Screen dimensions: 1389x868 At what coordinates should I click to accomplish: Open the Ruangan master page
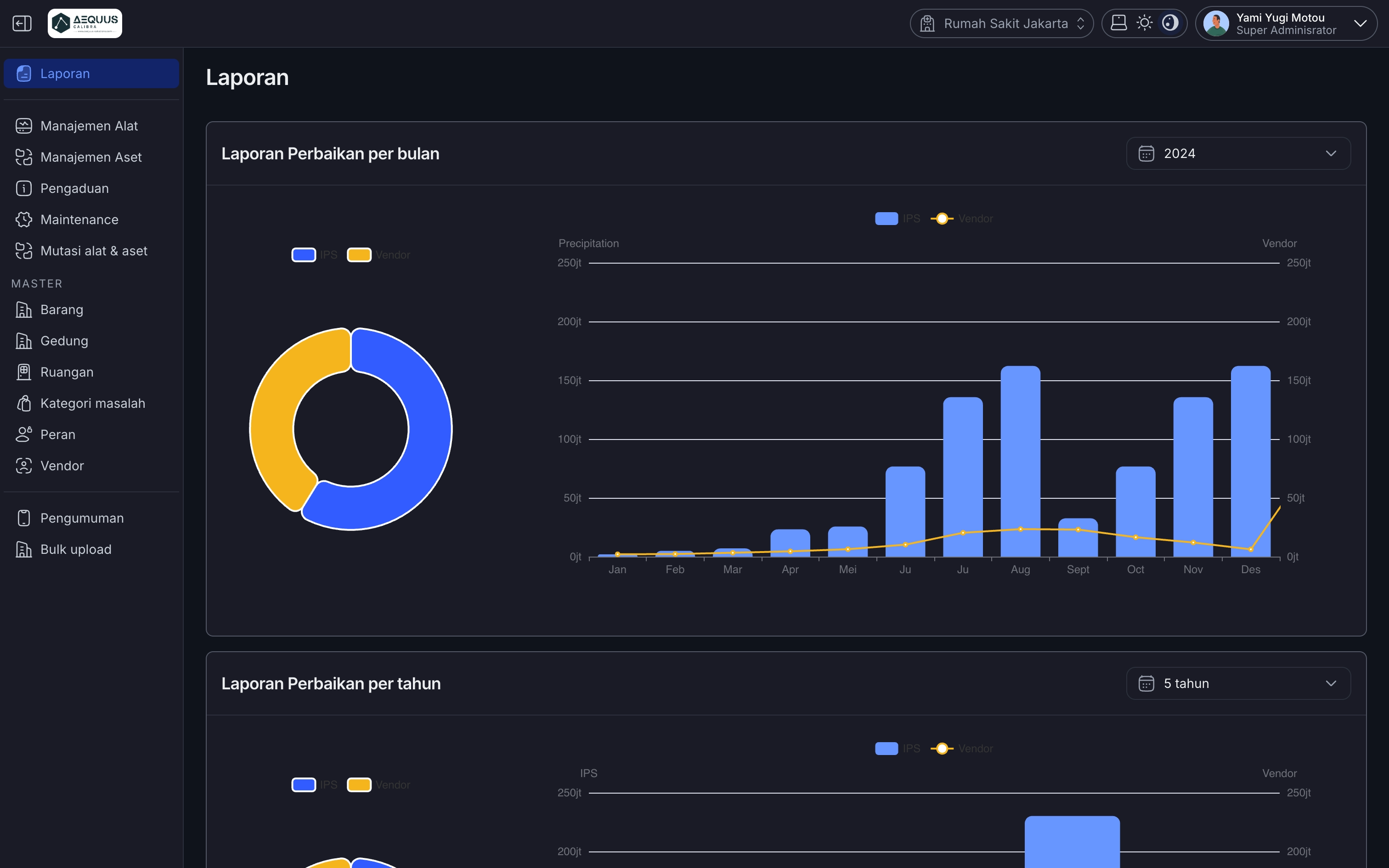pyautogui.click(x=91, y=372)
